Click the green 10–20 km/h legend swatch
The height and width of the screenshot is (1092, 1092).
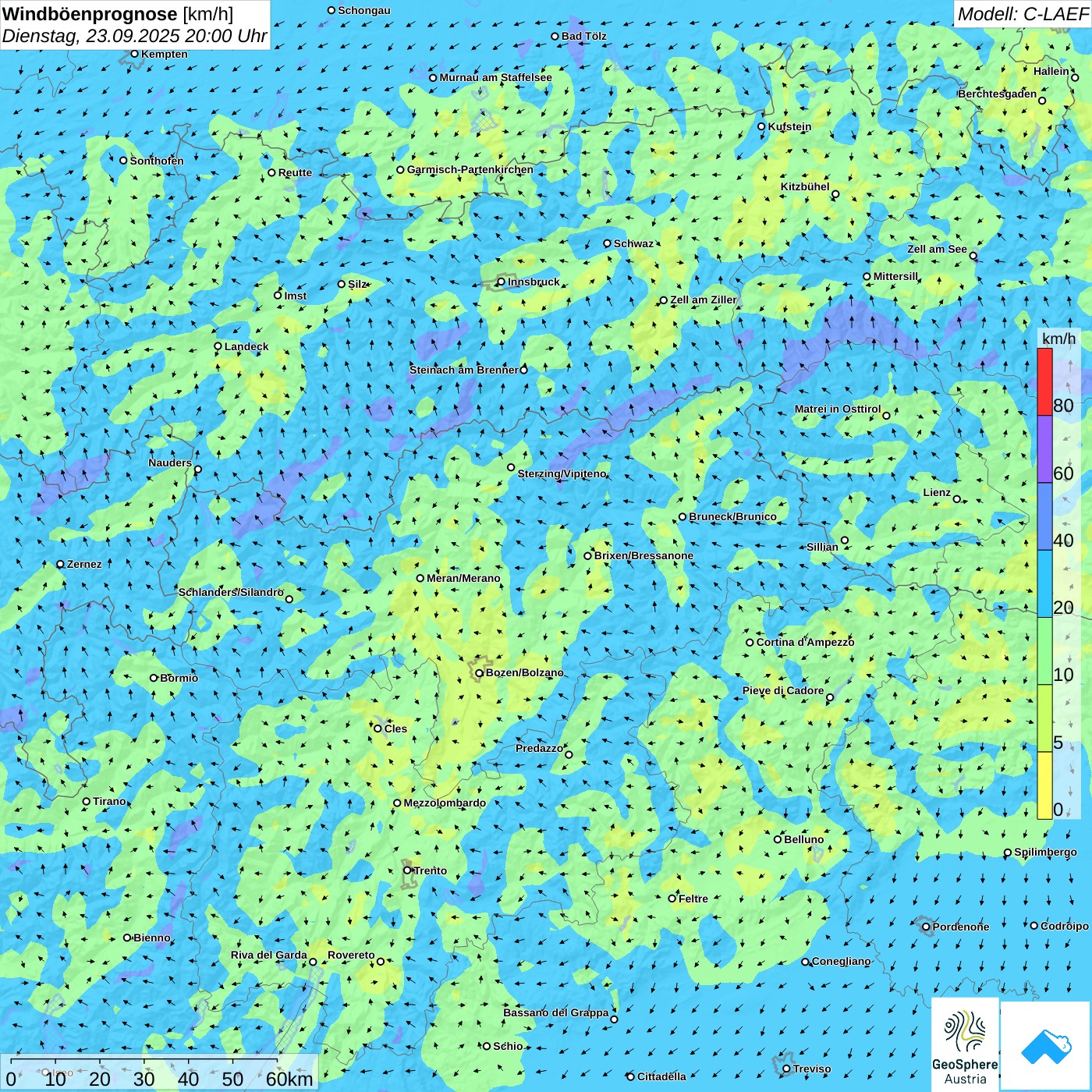pos(1044,651)
